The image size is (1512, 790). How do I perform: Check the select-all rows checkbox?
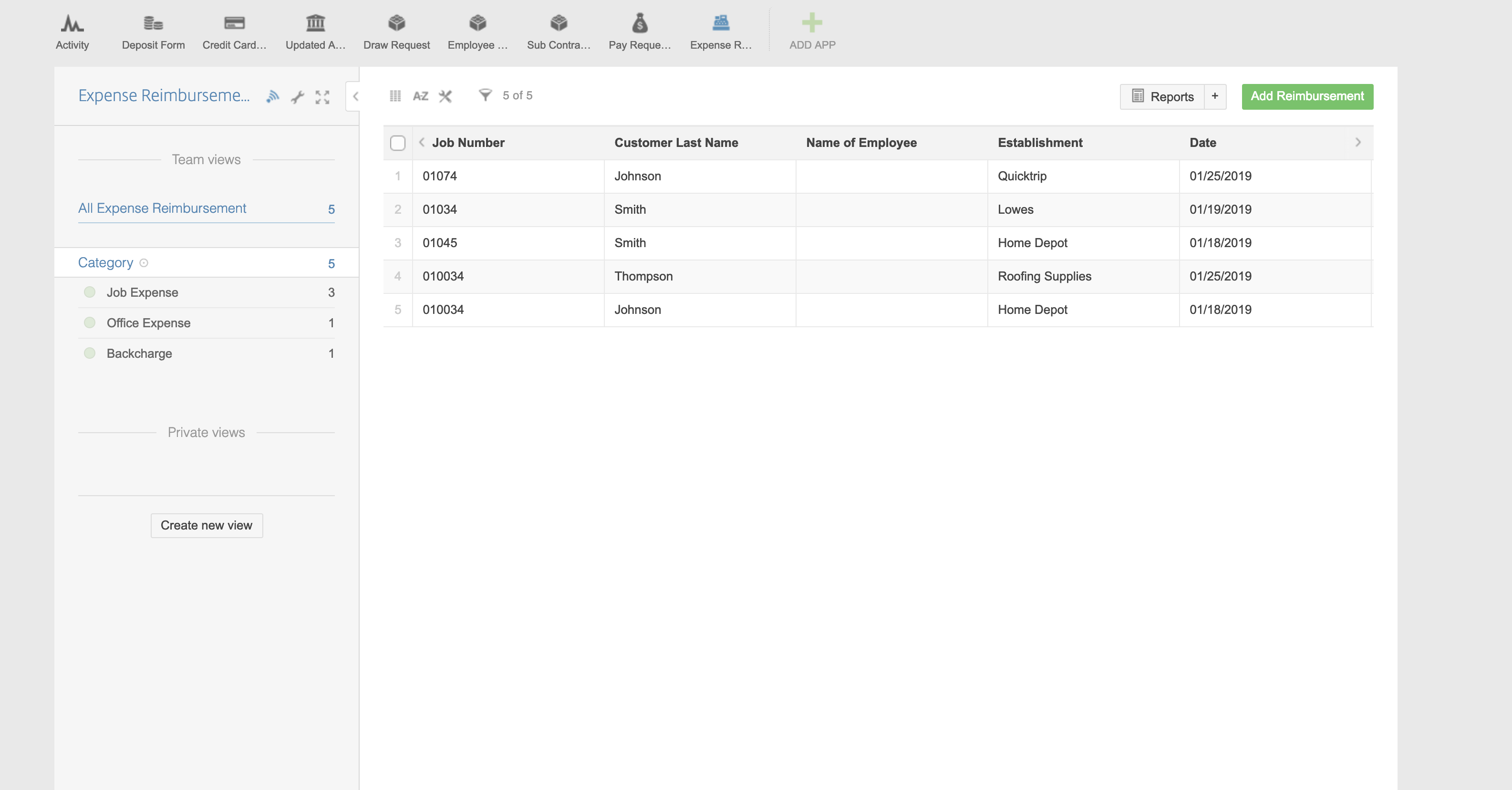coord(397,143)
